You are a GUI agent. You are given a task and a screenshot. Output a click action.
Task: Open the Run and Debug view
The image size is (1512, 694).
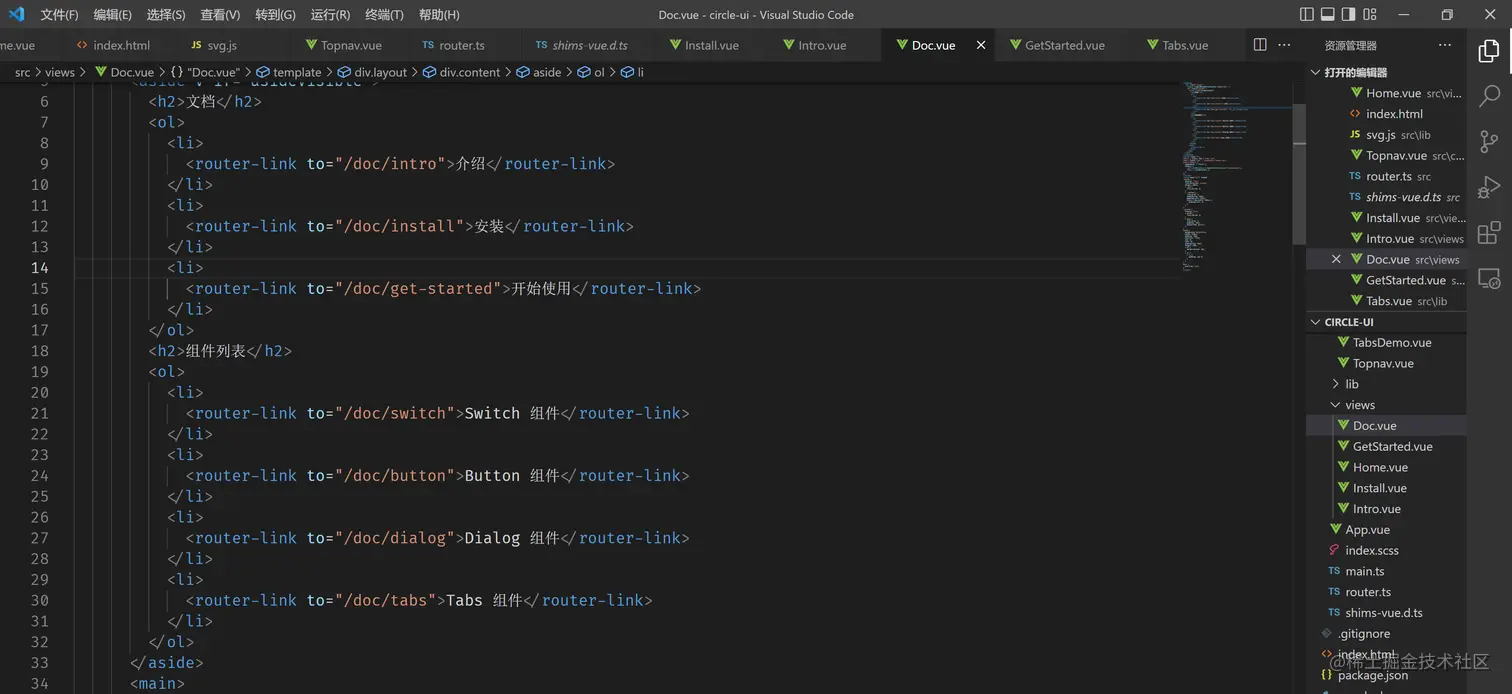(1489, 187)
